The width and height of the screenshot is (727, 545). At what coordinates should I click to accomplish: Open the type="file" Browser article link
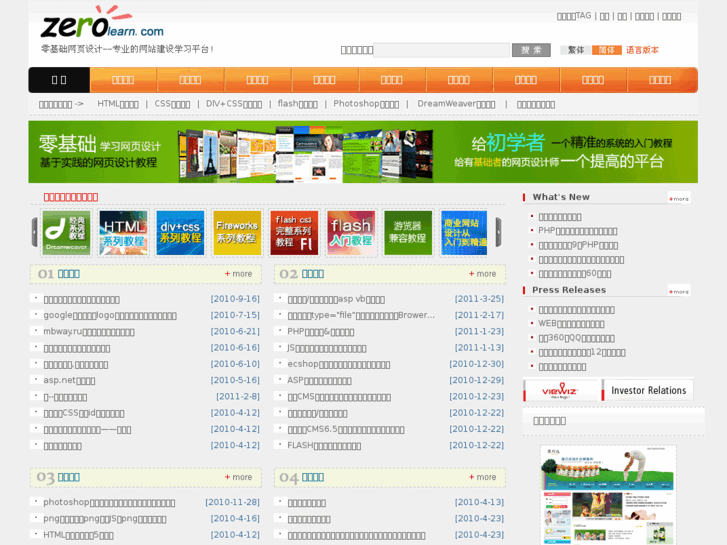click(361, 315)
